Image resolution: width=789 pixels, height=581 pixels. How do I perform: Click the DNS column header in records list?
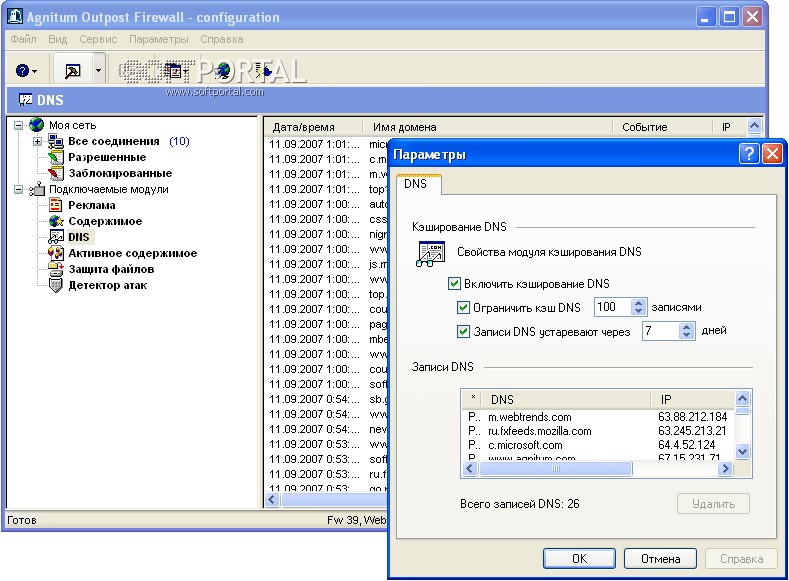[567, 399]
